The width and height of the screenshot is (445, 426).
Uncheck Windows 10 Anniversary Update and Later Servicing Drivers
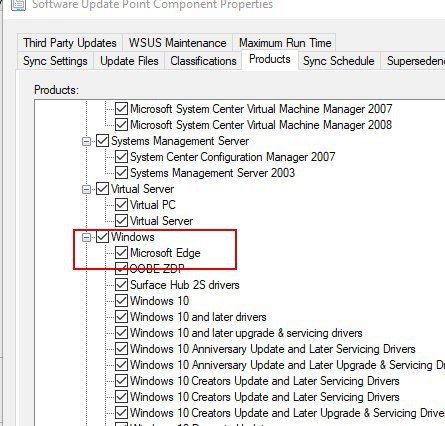[121, 349]
